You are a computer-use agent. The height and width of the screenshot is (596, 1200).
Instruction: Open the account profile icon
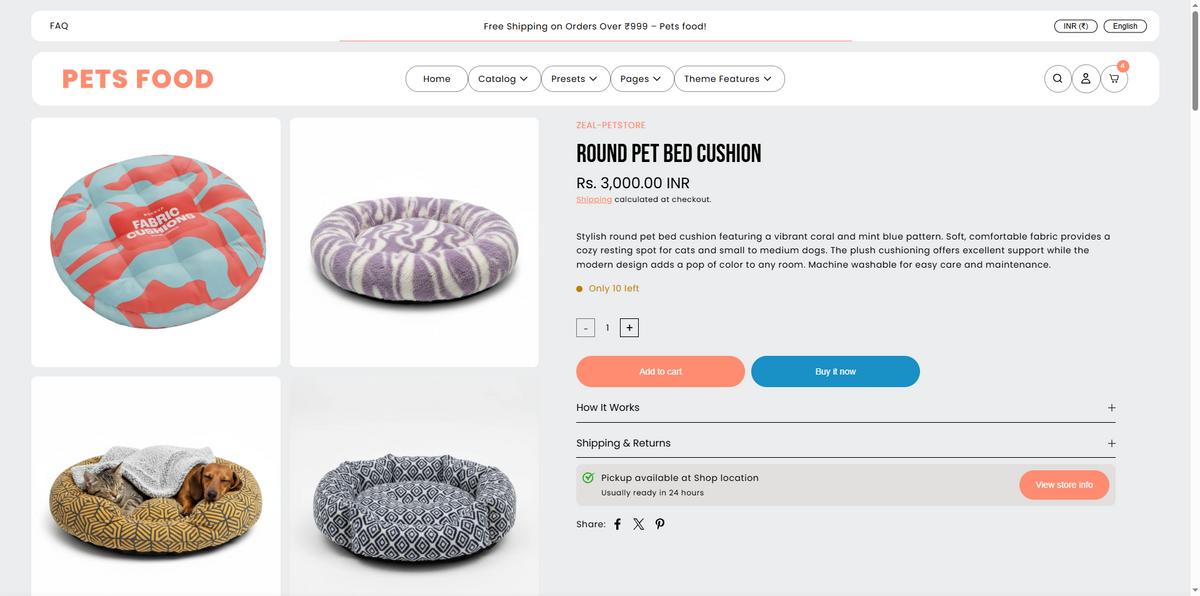click(1086, 79)
